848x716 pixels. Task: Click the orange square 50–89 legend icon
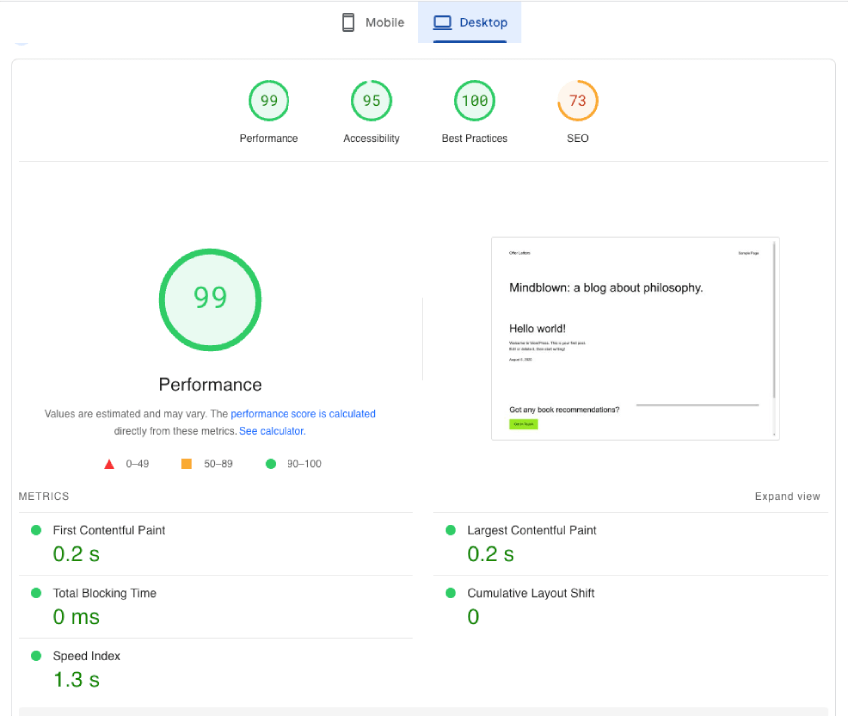(187, 463)
